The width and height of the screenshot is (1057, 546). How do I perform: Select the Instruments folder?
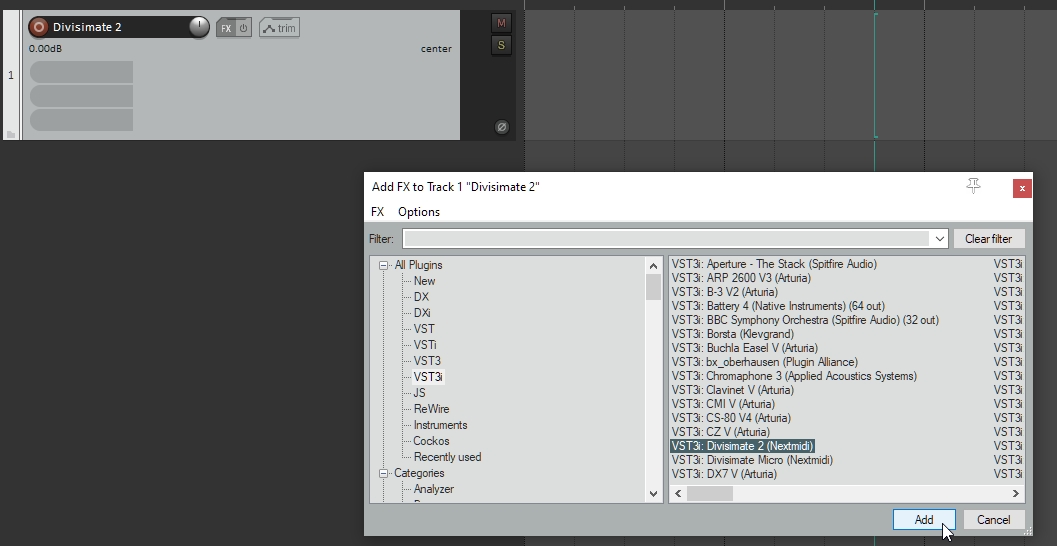pos(440,425)
